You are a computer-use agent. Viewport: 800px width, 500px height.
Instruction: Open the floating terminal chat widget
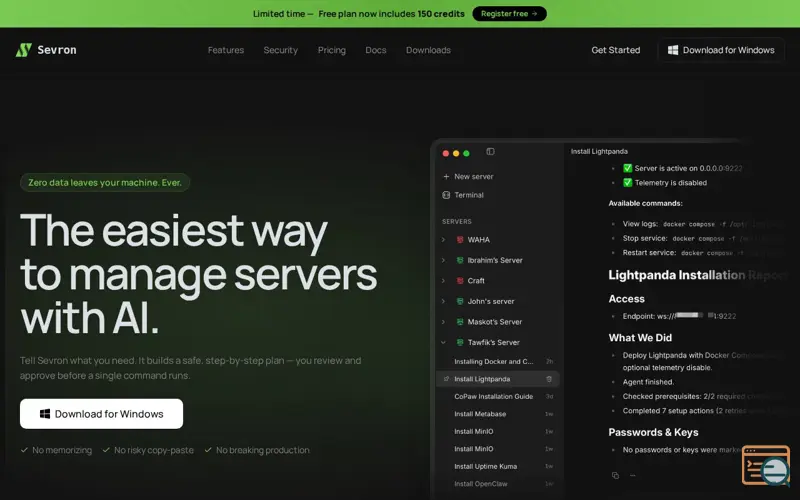click(x=766, y=465)
